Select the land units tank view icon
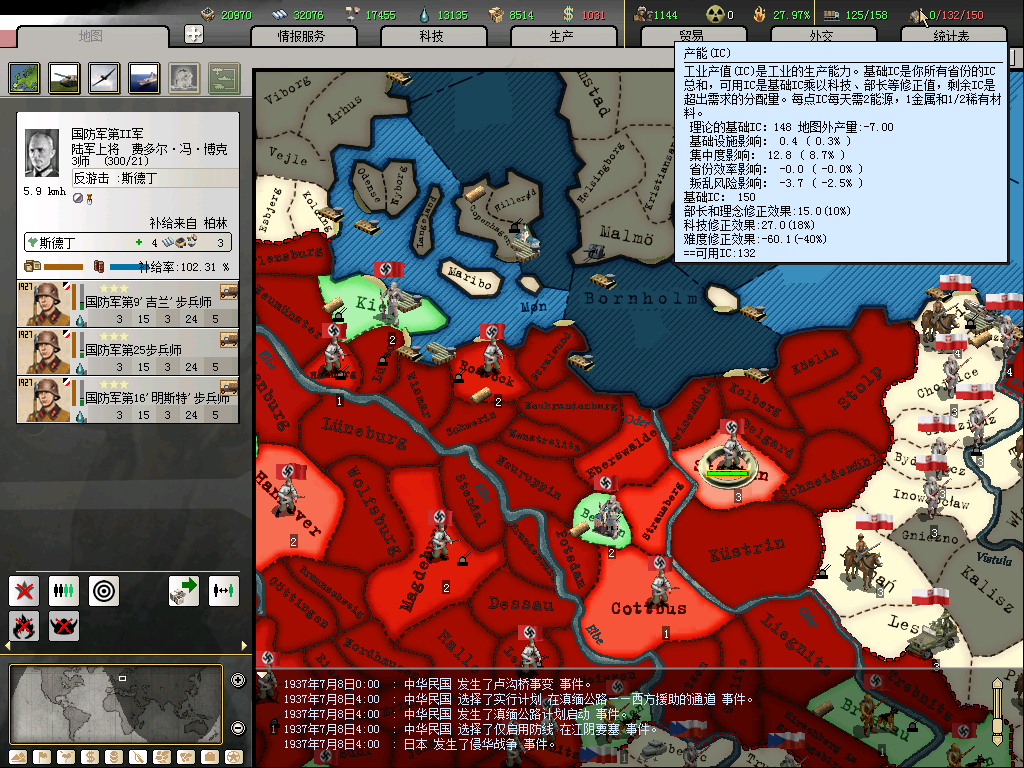The height and width of the screenshot is (768, 1024). (x=65, y=78)
